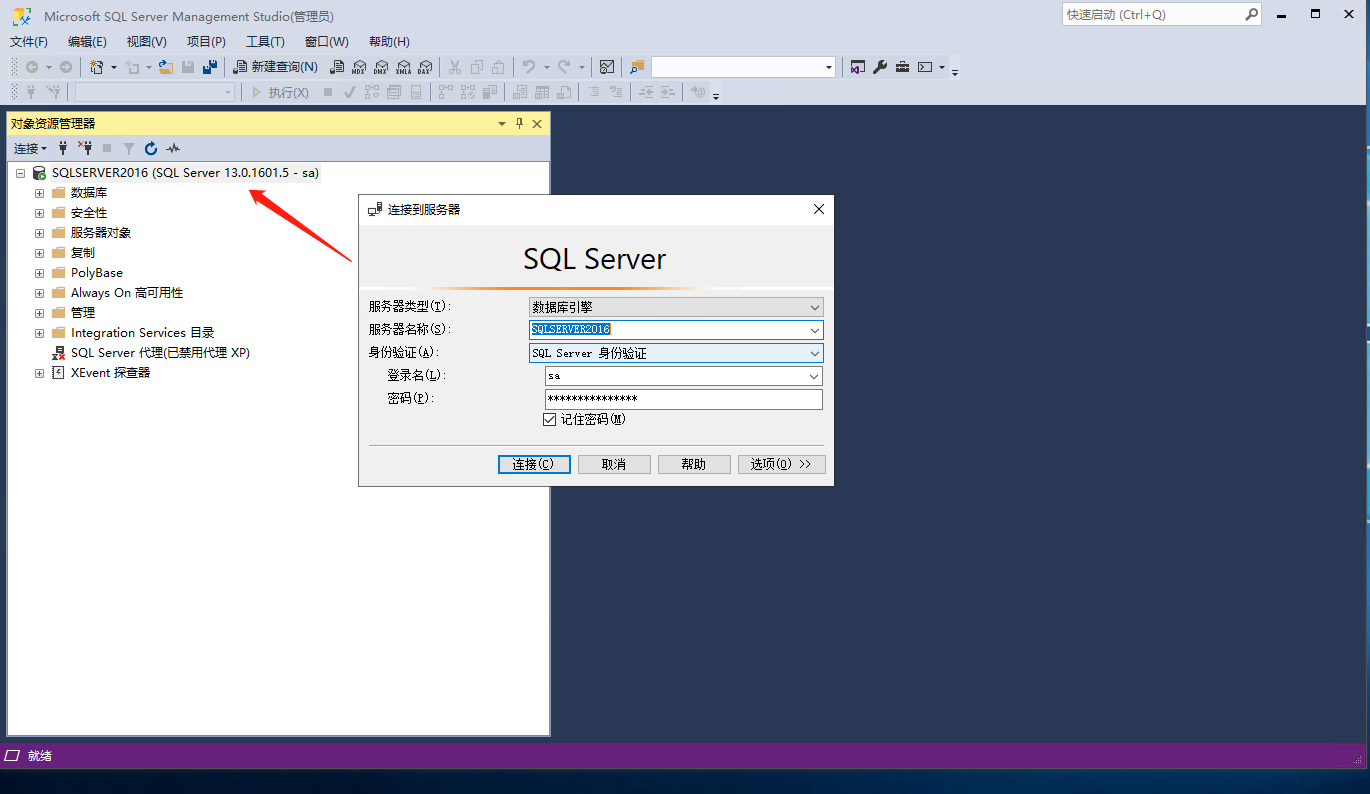Select the Activity Monitor icon
Image resolution: width=1370 pixels, height=794 pixels.
coord(172,148)
